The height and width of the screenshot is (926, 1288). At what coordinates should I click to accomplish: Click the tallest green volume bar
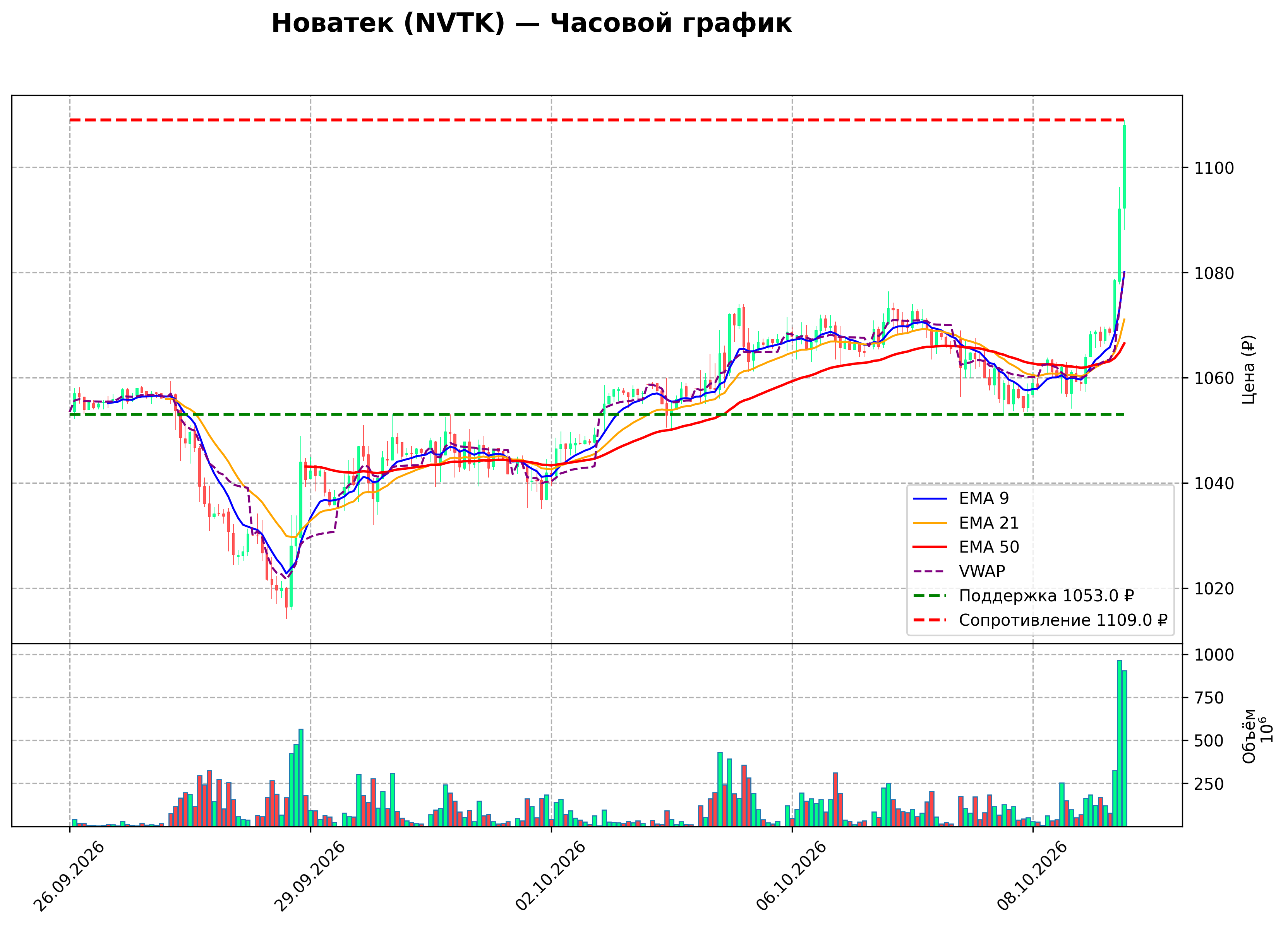click(x=1119, y=743)
